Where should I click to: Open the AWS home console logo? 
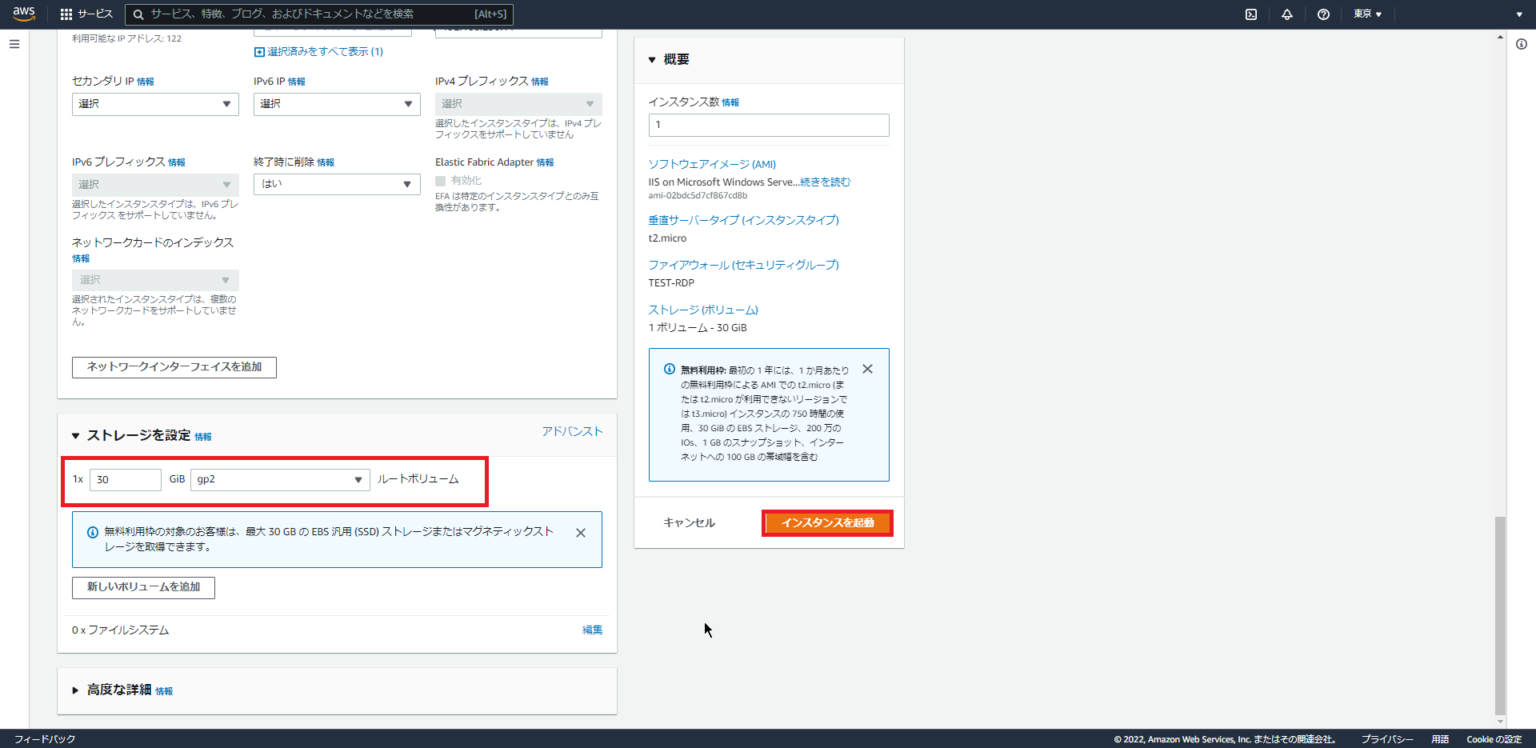point(23,14)
